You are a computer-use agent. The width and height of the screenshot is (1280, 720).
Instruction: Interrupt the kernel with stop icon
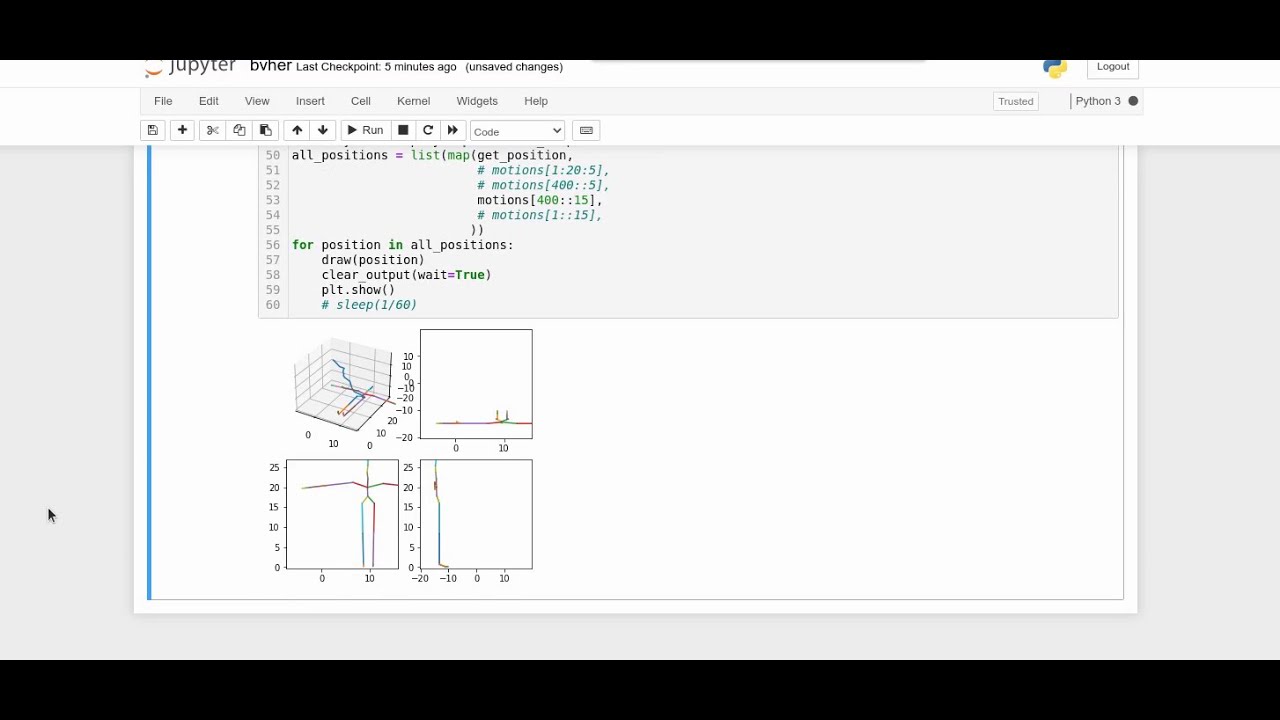point(403,131)
